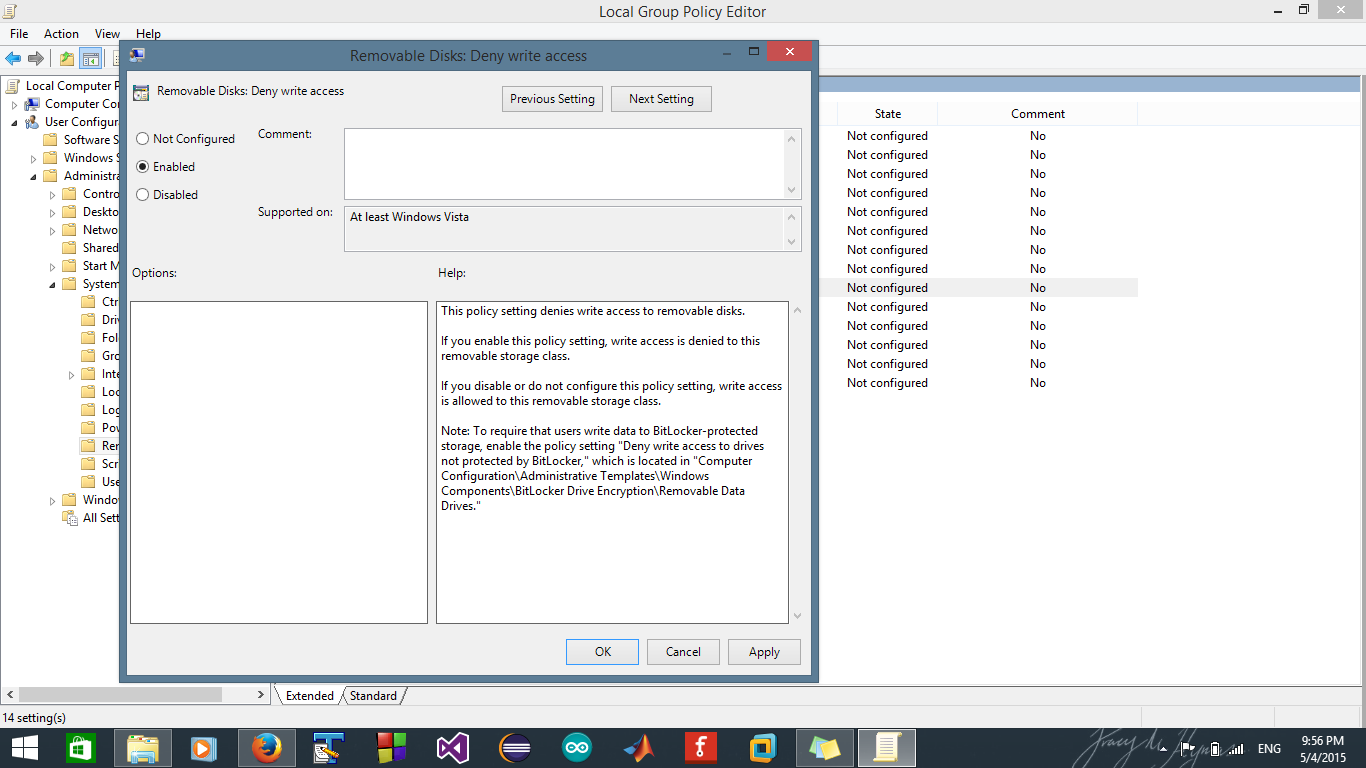Toggle the Show/Hide Console Tree toolbar icon
This screenshot has height=768, width=1366.
(x=91, y=58)
